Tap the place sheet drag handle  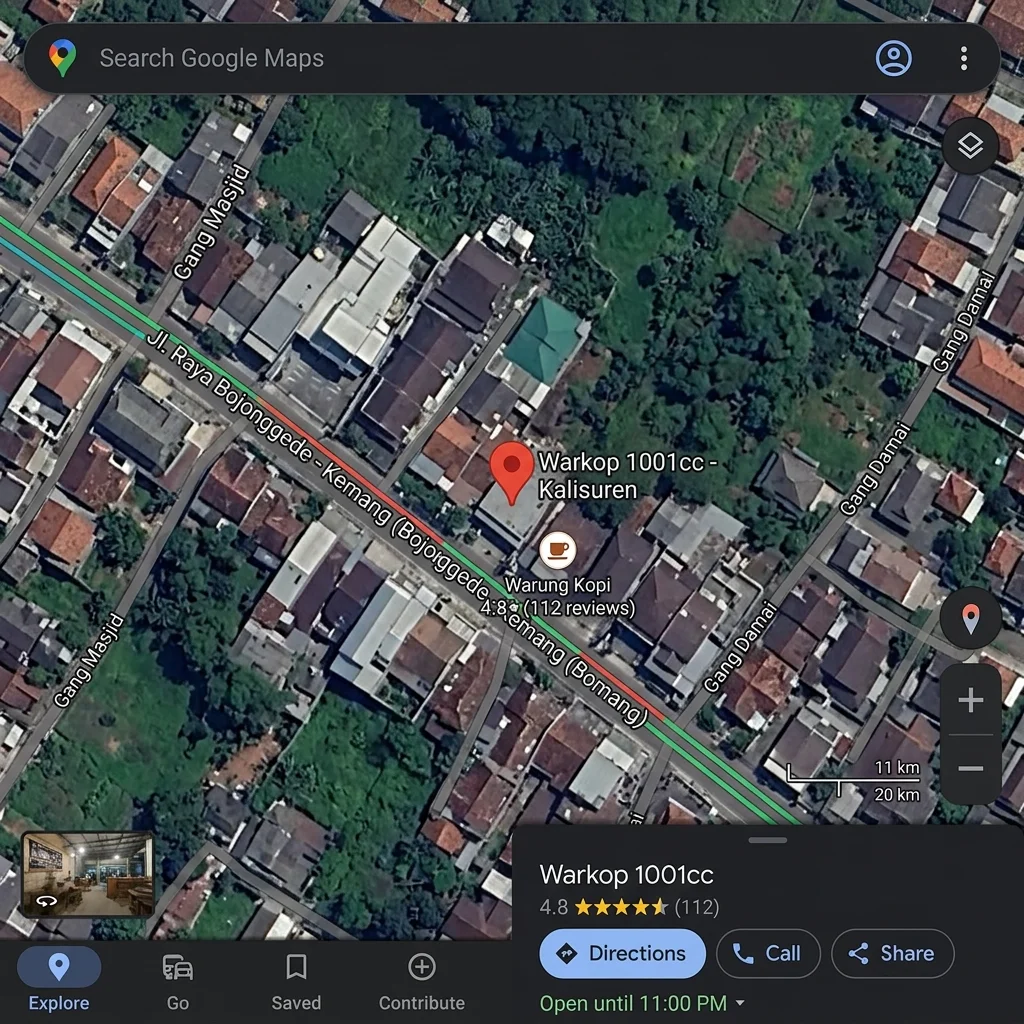click(x=767, y=840)
